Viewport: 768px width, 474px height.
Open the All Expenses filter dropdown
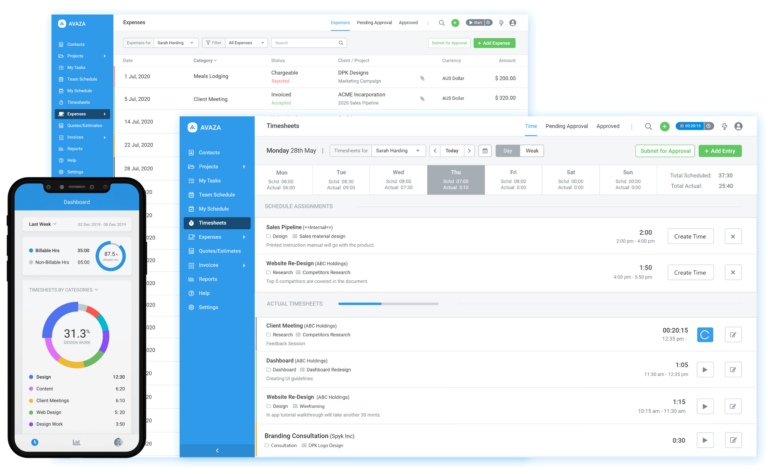click(246, 43)
